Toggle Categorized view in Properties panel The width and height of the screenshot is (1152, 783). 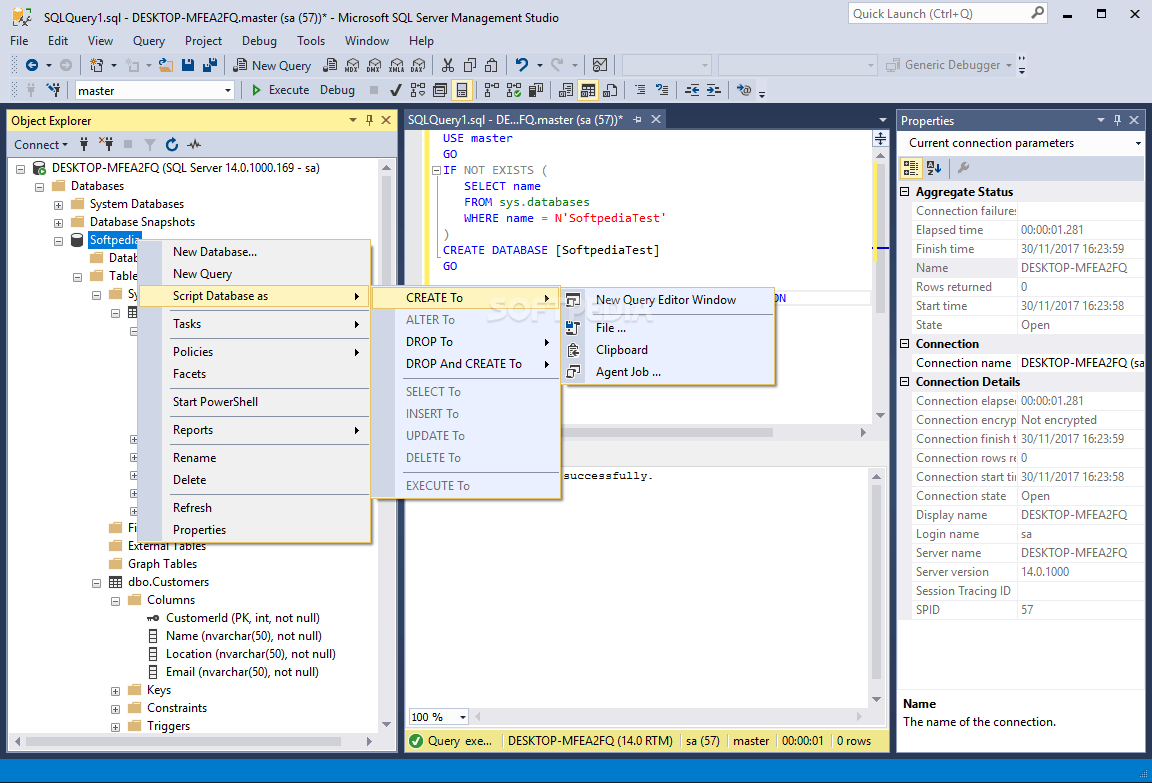coord(913,168)
